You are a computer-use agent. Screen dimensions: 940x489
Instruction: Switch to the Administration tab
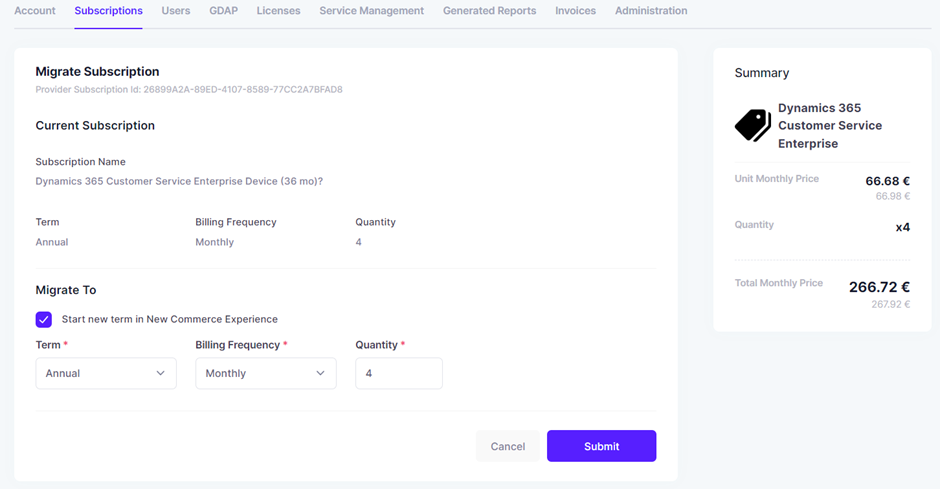click(651, 11)
